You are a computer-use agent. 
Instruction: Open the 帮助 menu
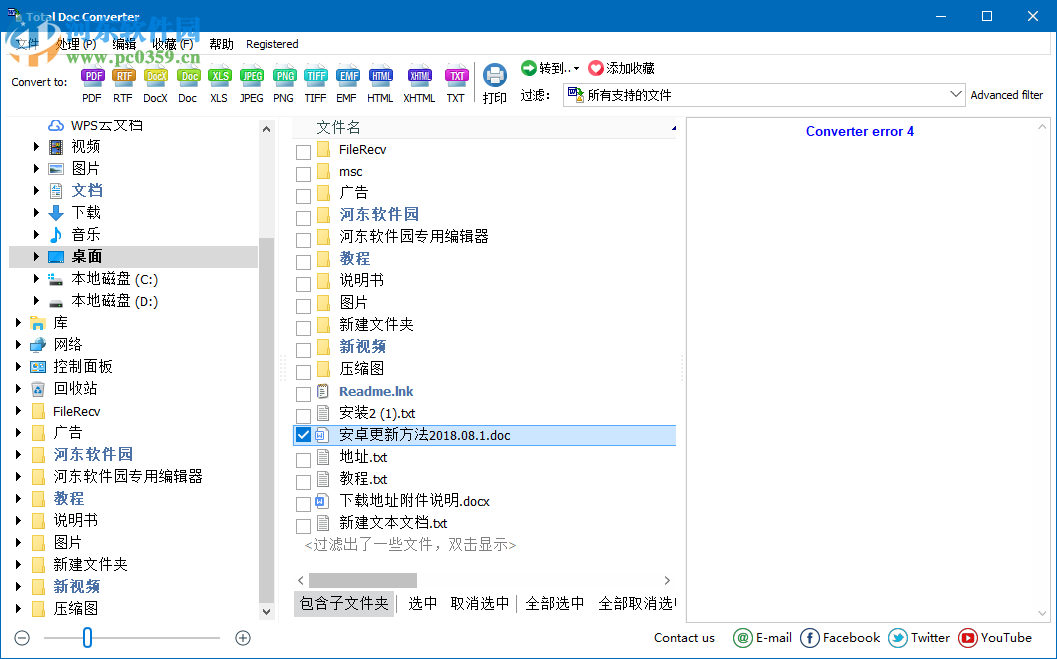tap(221, 44)
